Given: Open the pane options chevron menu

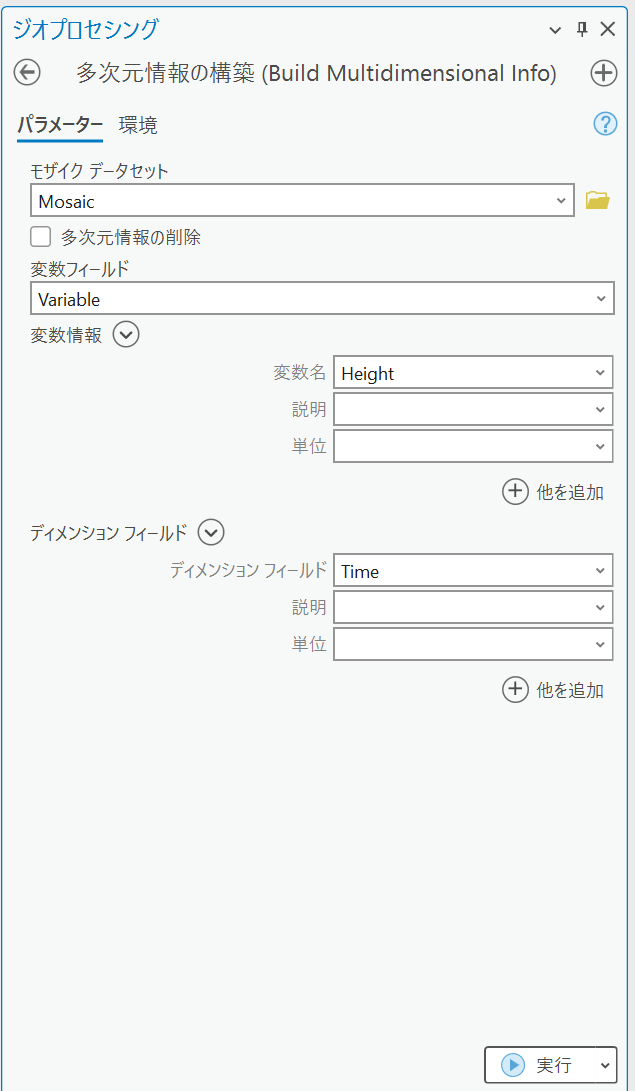Looking at the screenshot, I should [555, 29].
